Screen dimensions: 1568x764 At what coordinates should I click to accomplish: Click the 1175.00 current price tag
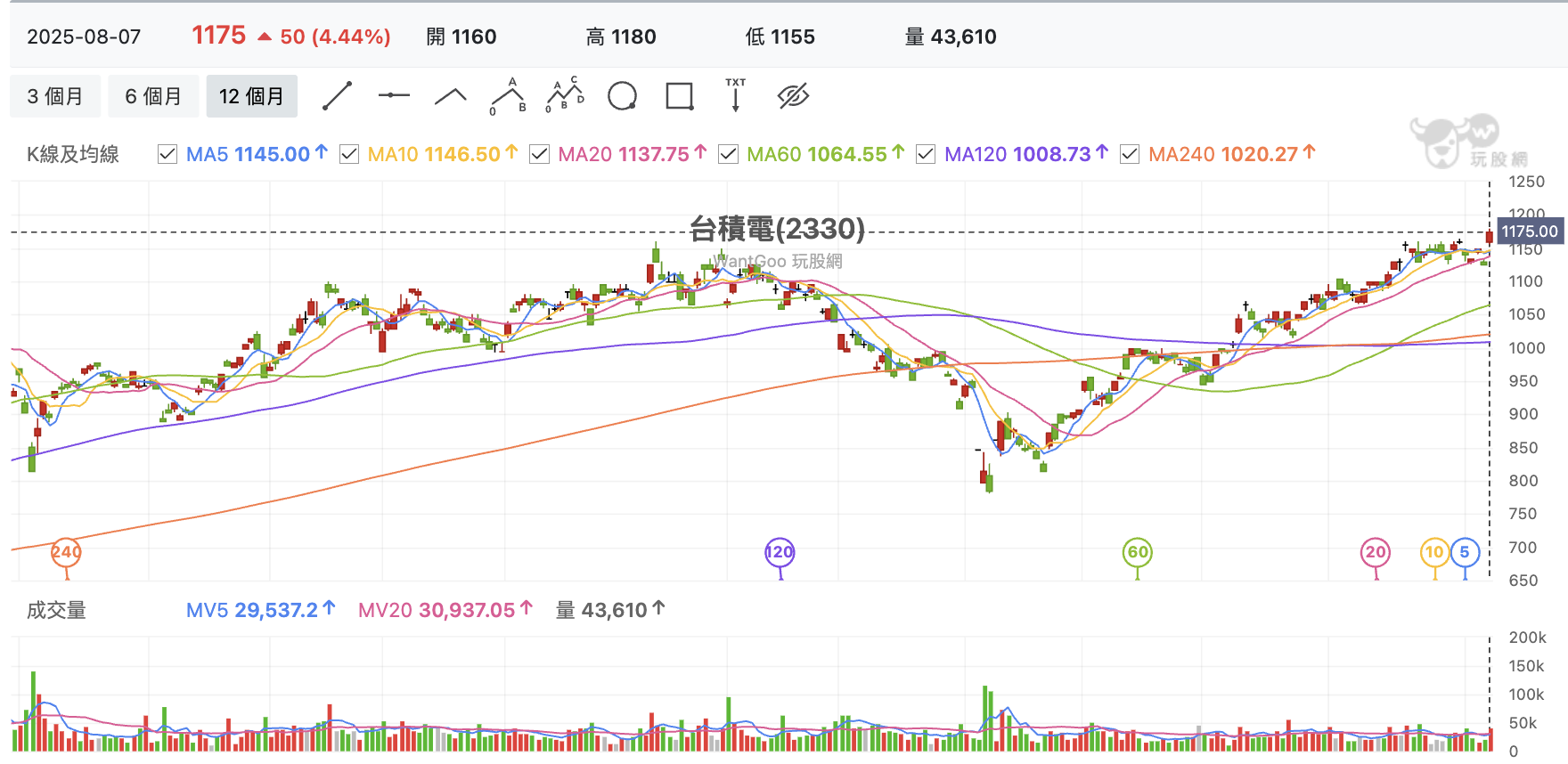pyautogui.click(x=1530, y=232)
